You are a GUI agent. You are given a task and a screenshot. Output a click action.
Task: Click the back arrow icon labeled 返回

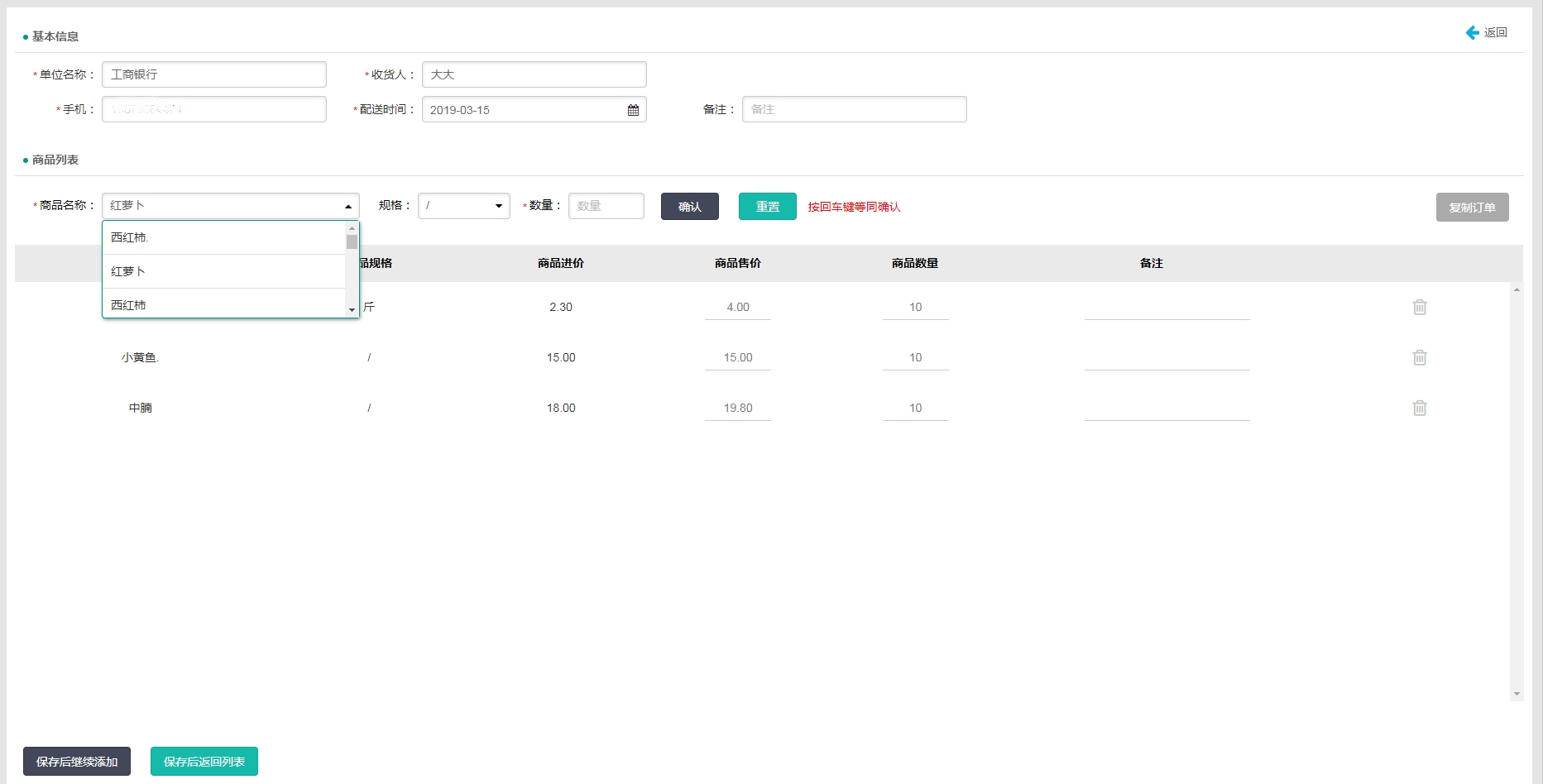coord(1473,33)
